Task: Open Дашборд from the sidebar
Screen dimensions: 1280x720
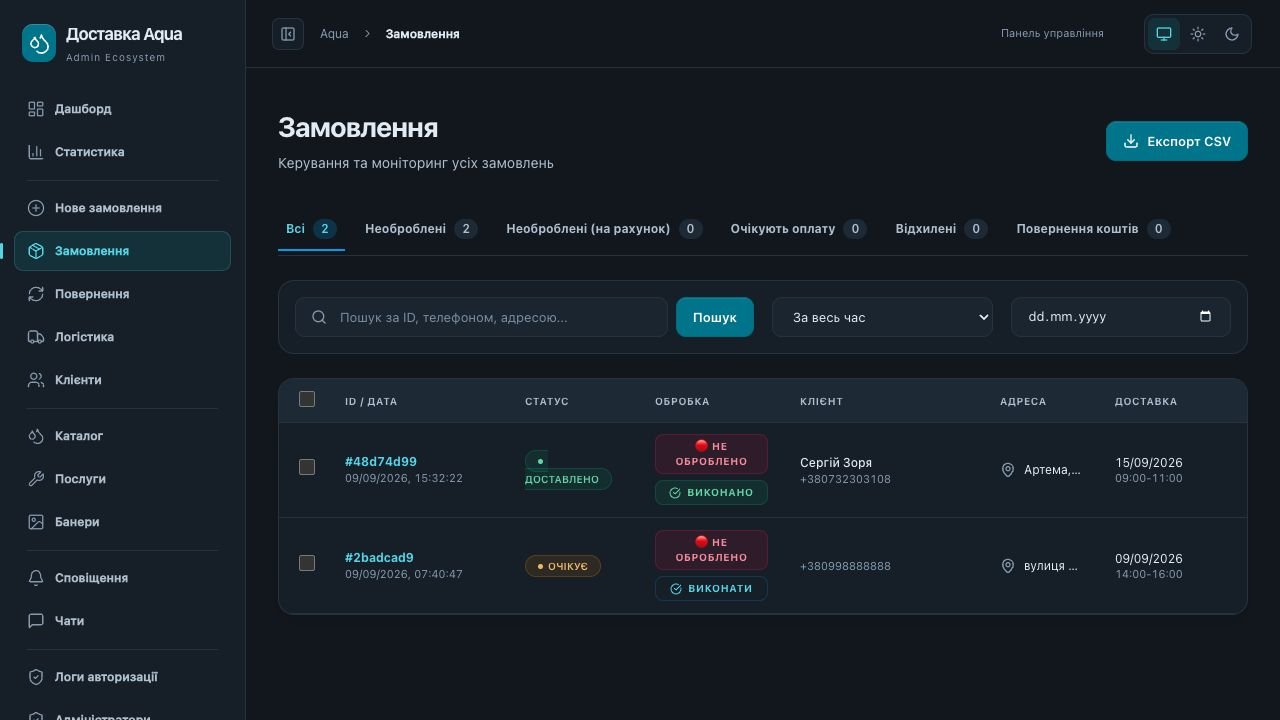Action: (122, 109)
